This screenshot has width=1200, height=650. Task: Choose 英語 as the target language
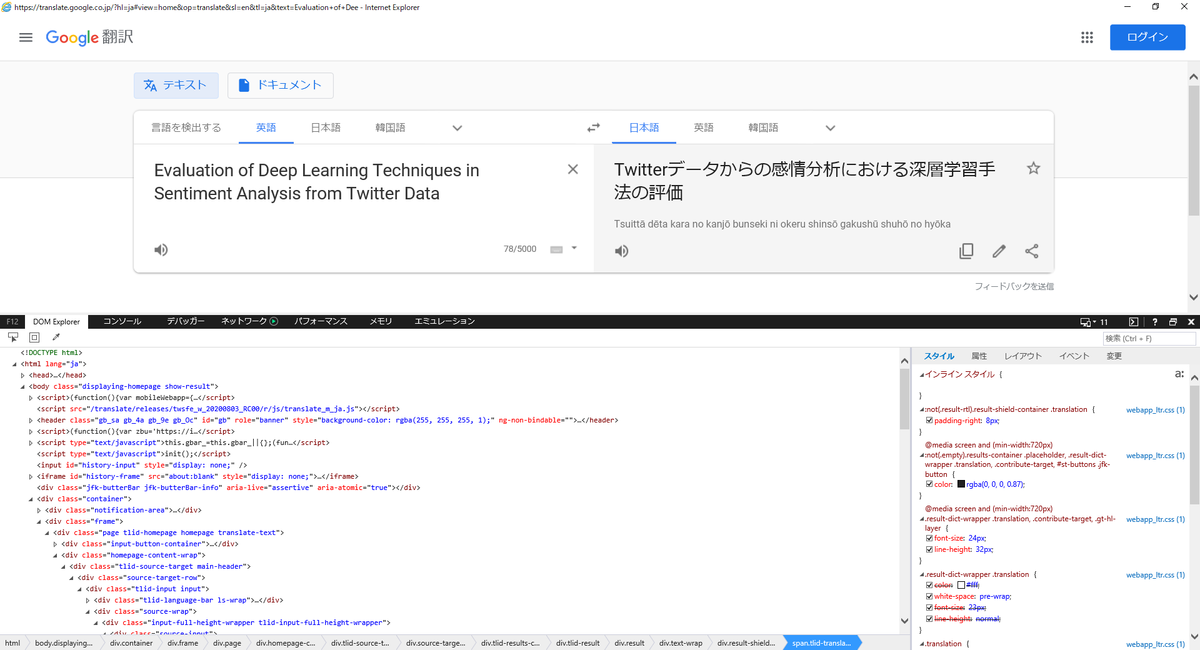(x=704, y=128)
